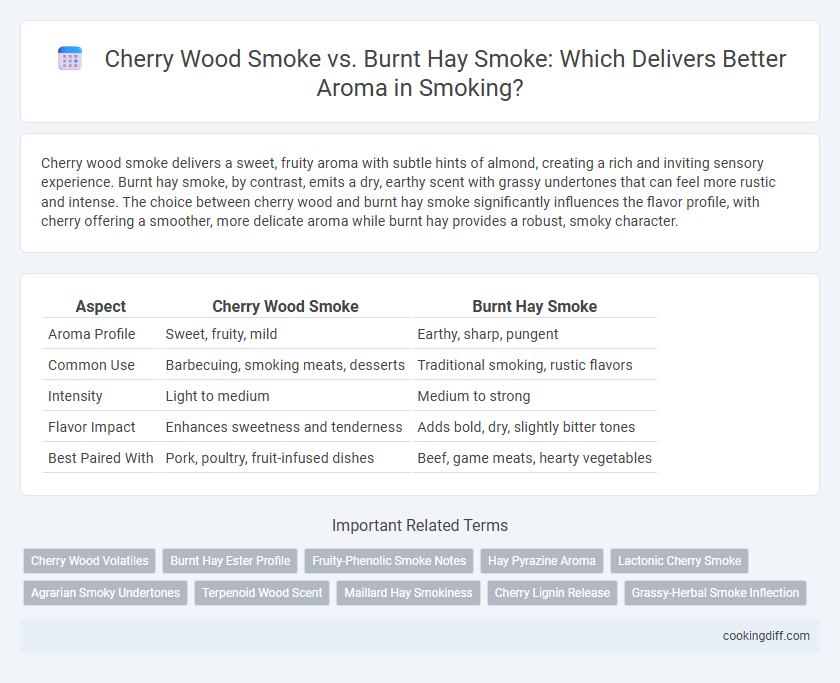
Task: Click 'Traditional smoking, rustic flavors' cell
Action: pos(534,365)
